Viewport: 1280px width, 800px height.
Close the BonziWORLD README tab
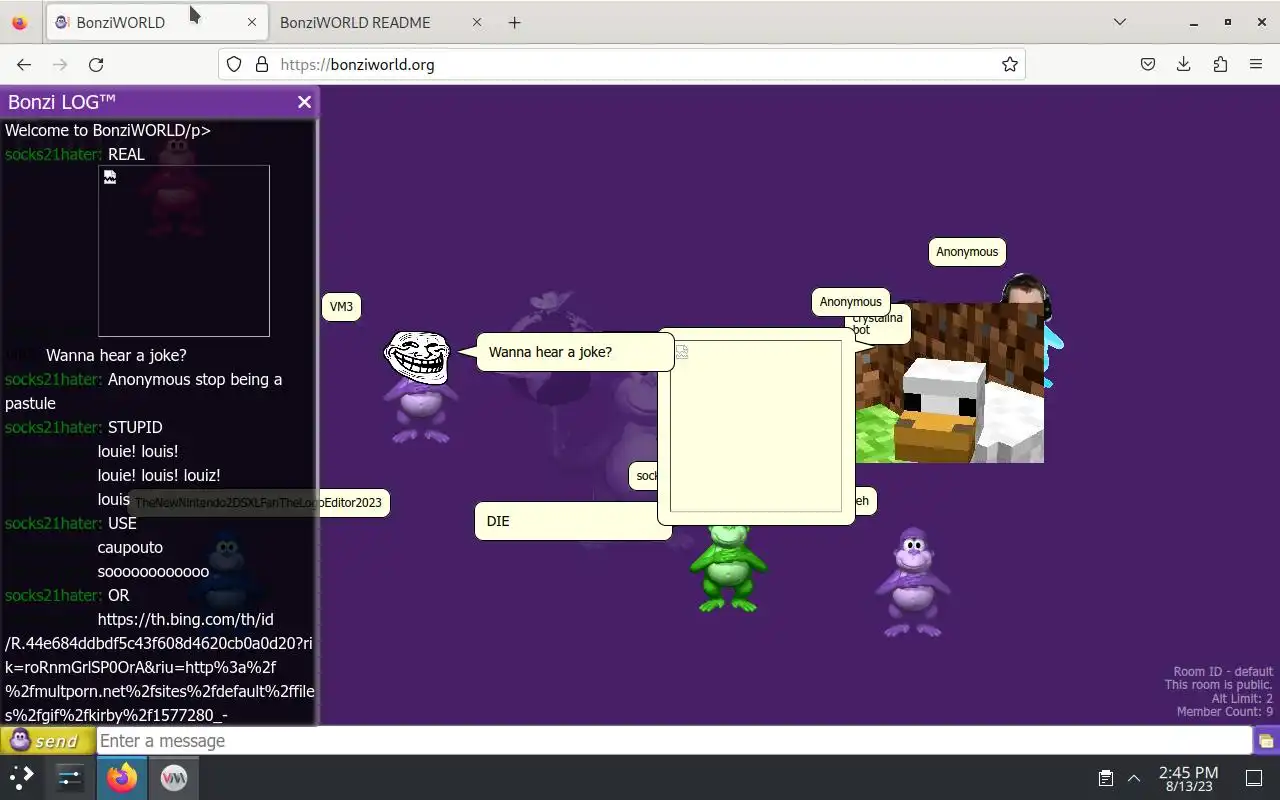476,22
